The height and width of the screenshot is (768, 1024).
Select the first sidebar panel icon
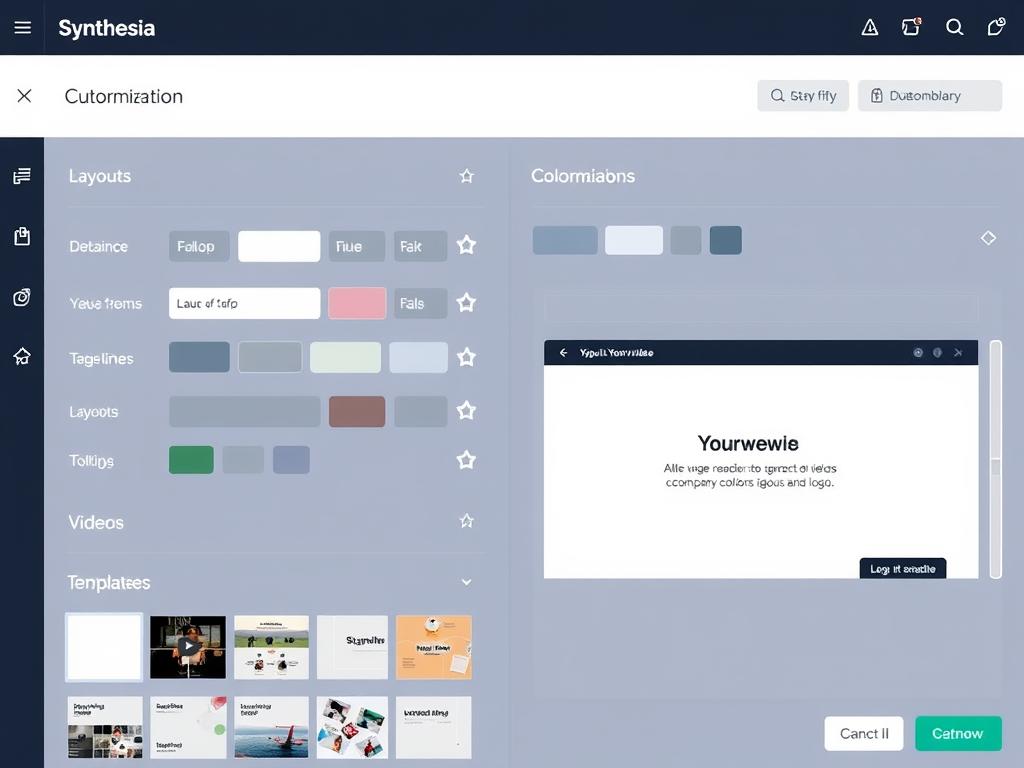(22, 175)
